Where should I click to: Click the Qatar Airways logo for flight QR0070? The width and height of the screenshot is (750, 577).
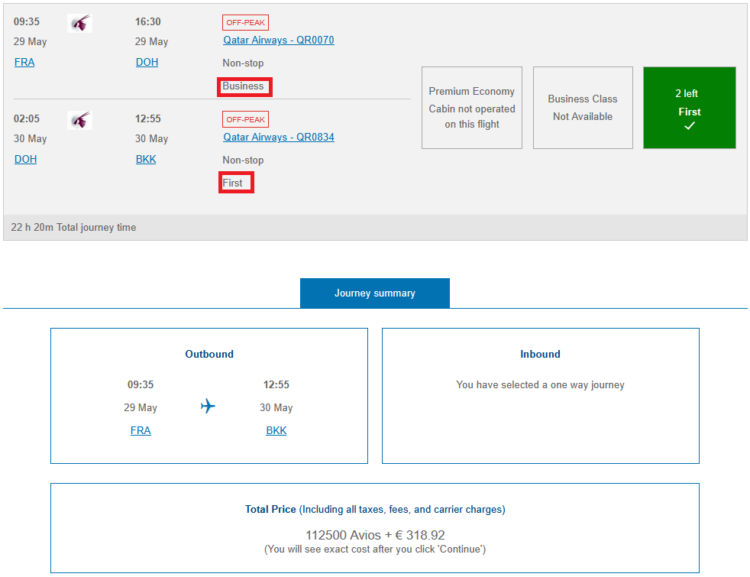(x=80, y=23)
